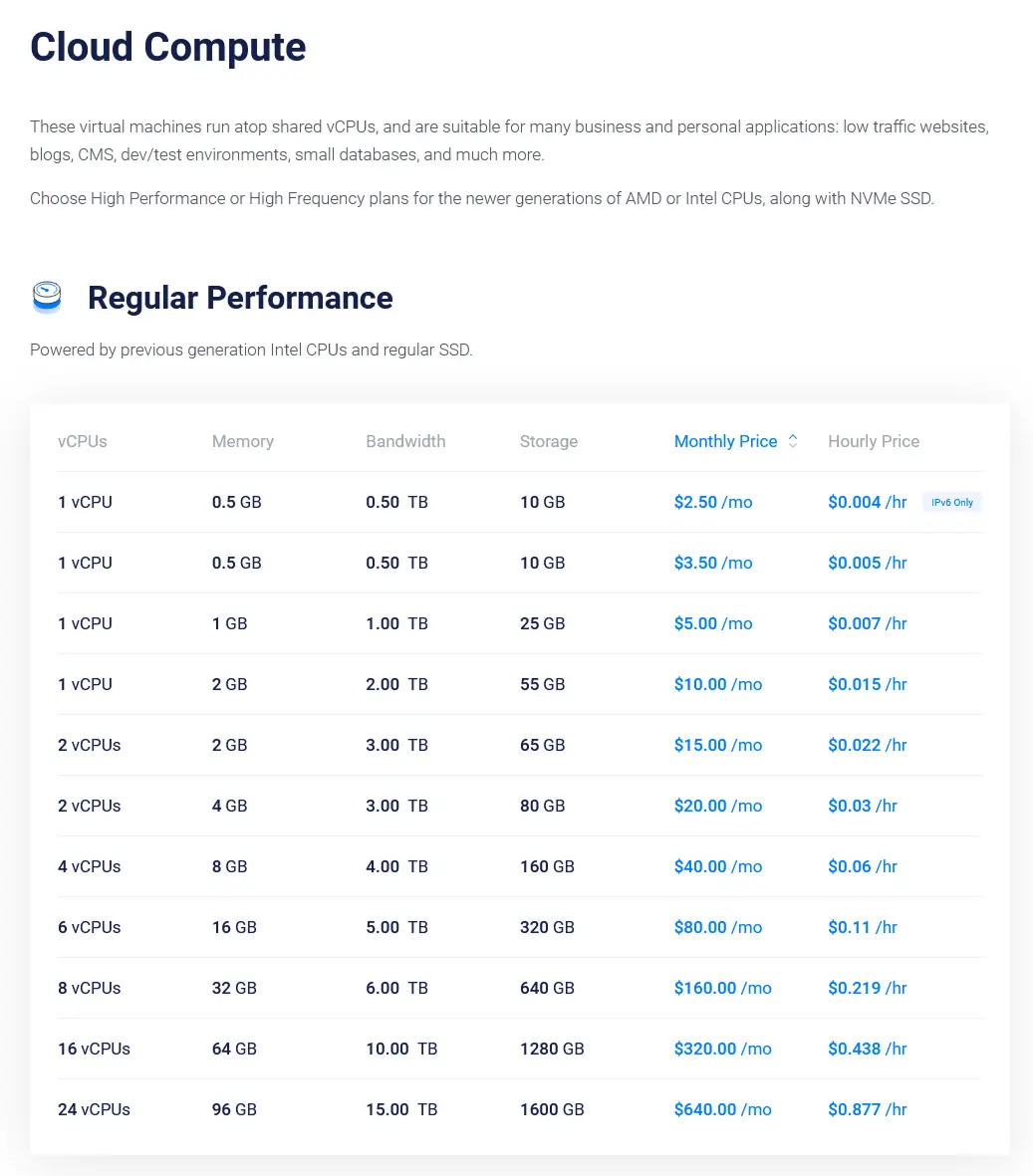Click the Bandwidth column header
1033x1176 pixels.
pos(405,441)
